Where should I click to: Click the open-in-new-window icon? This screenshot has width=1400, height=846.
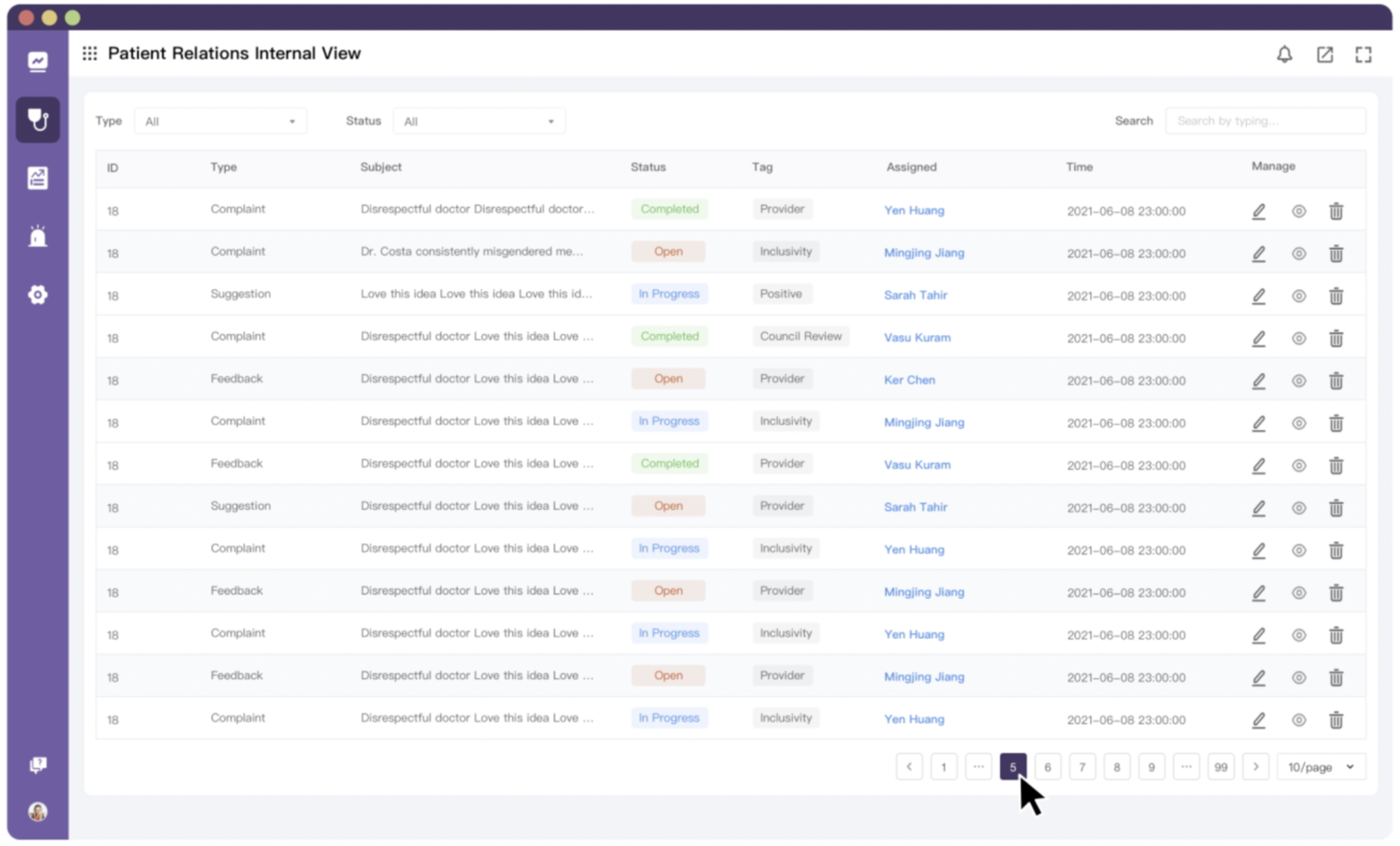click(1325, 55)
